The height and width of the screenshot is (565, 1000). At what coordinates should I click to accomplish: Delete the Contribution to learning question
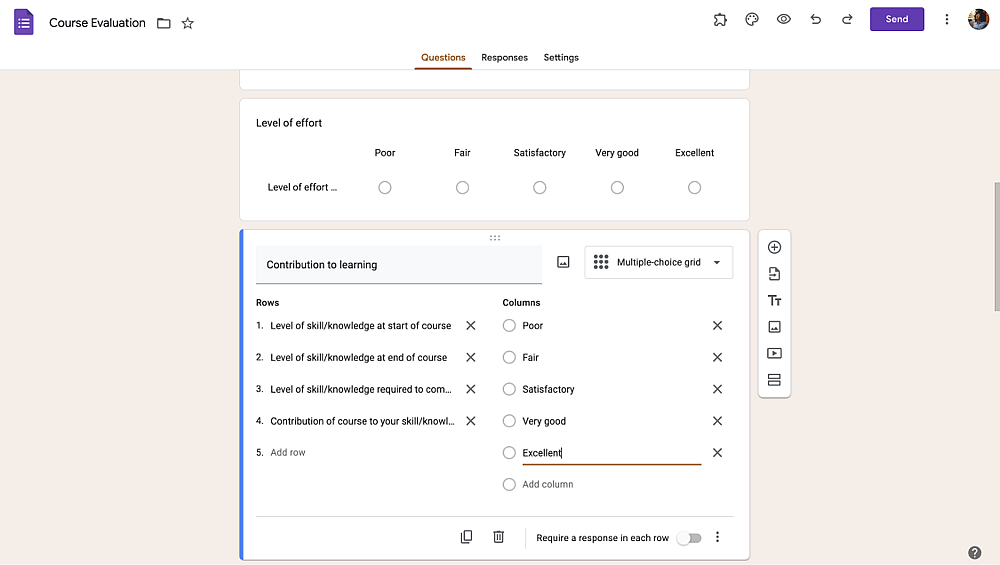point(499,537)
